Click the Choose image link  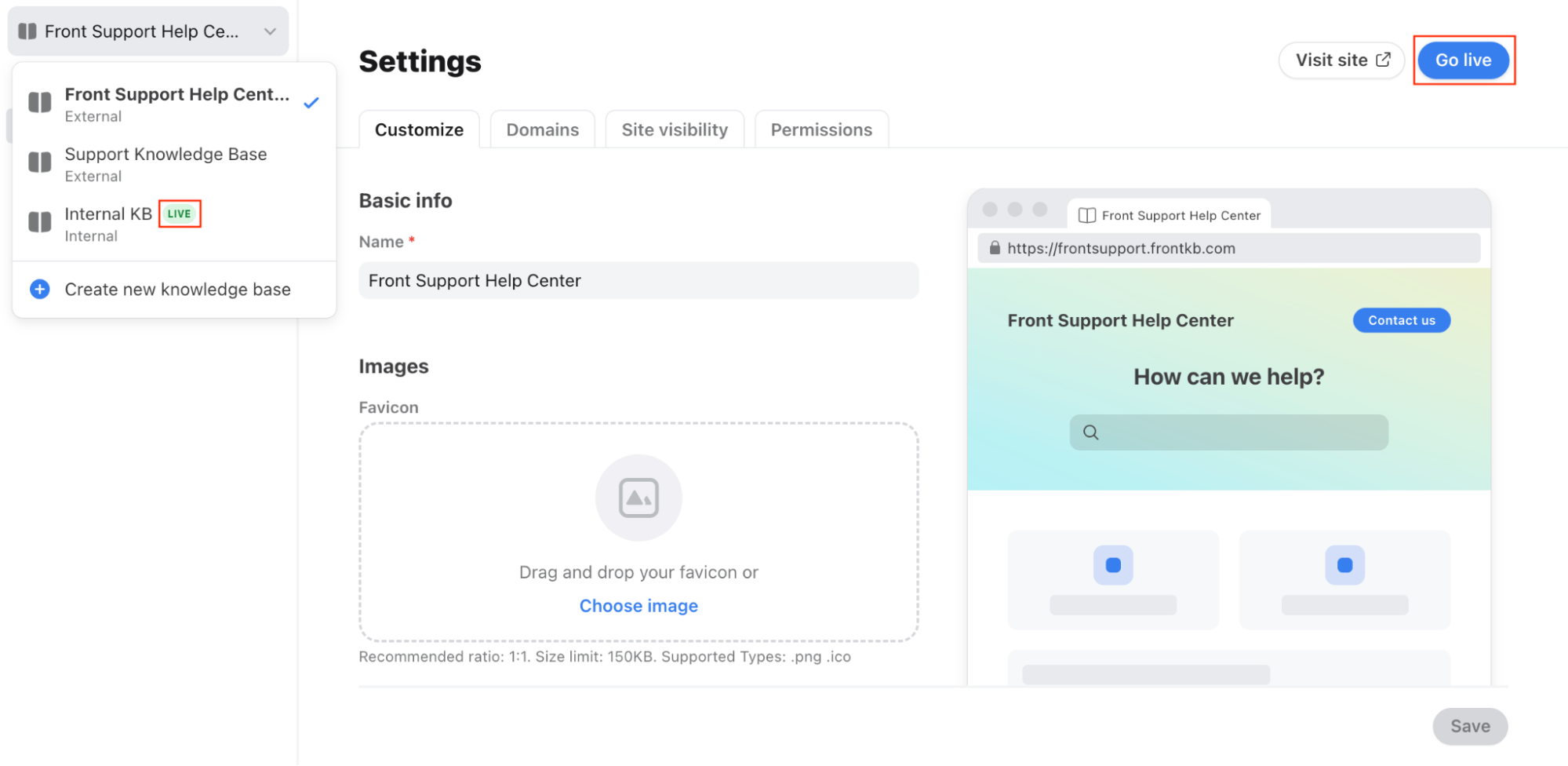click(638, 606)
